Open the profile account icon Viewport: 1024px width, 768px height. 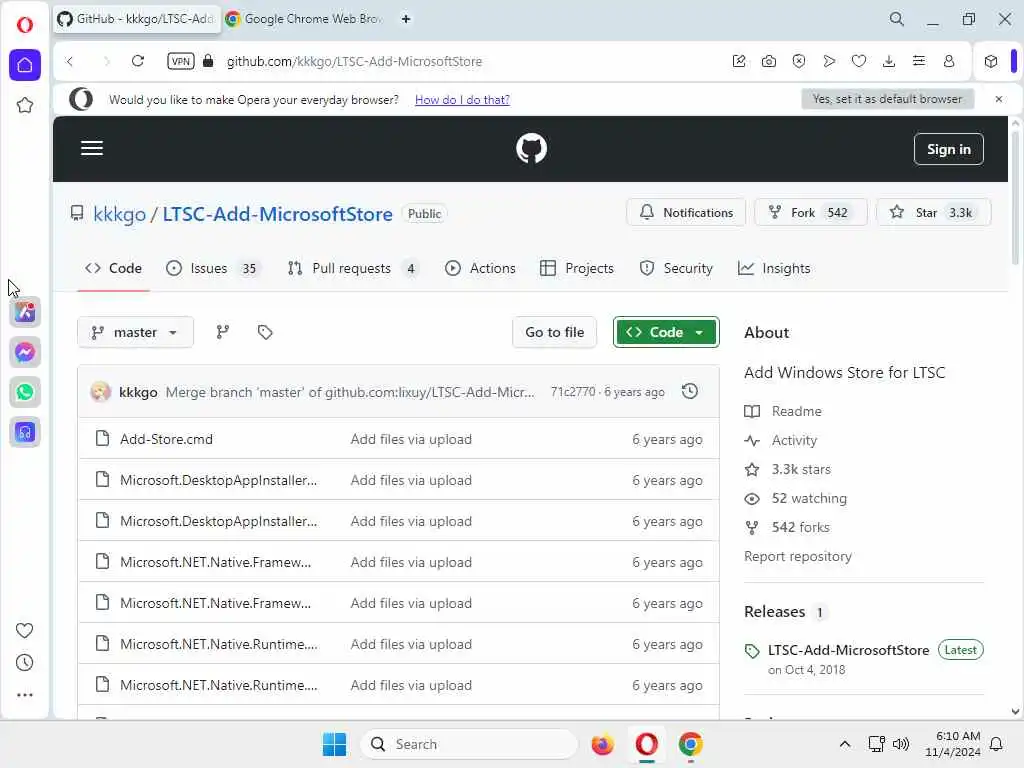click(949, 61)
